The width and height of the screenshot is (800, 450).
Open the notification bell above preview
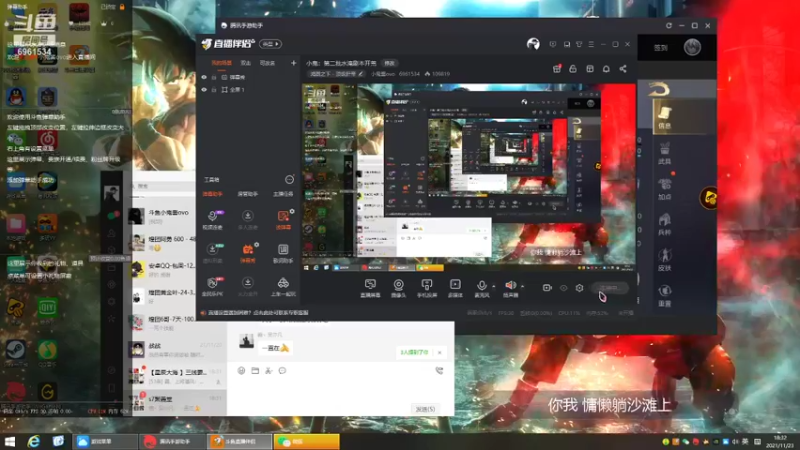click(x=606, y=69)
